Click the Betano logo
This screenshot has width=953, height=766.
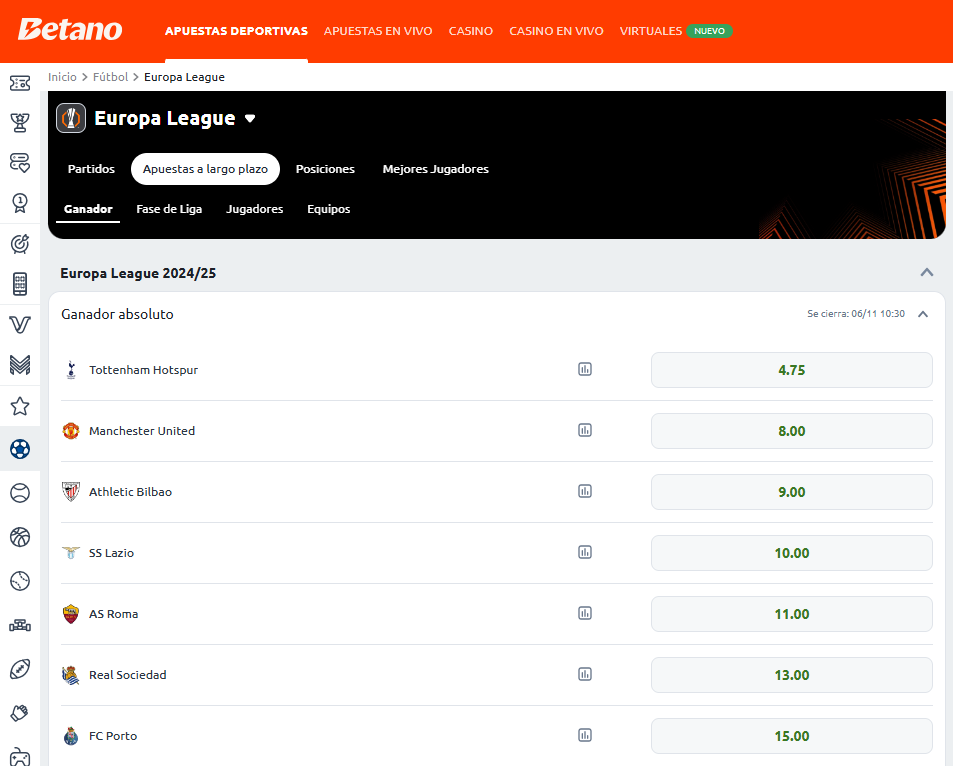[70, 30]
